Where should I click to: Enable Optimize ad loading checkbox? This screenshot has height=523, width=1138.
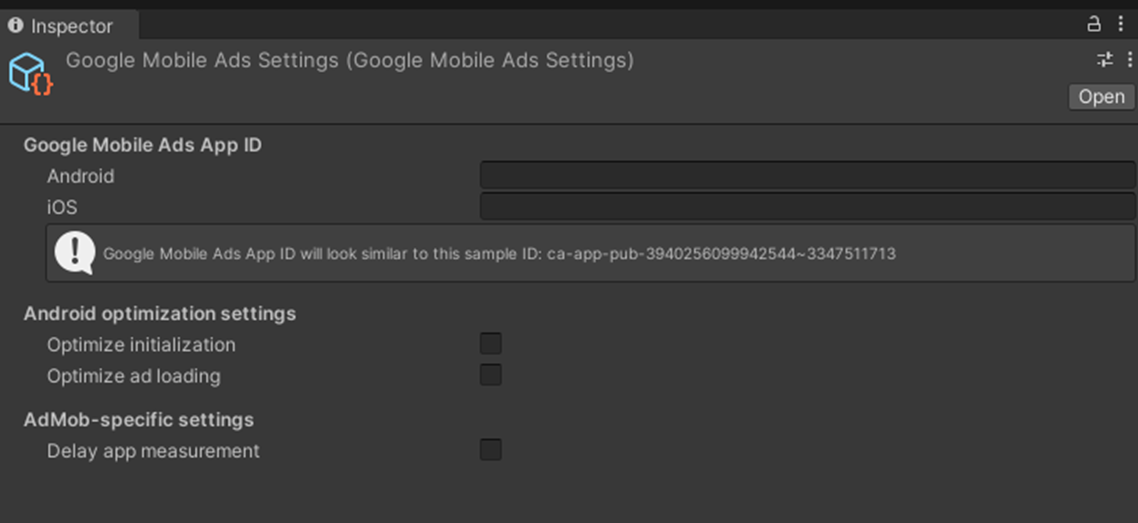point(491,375)
